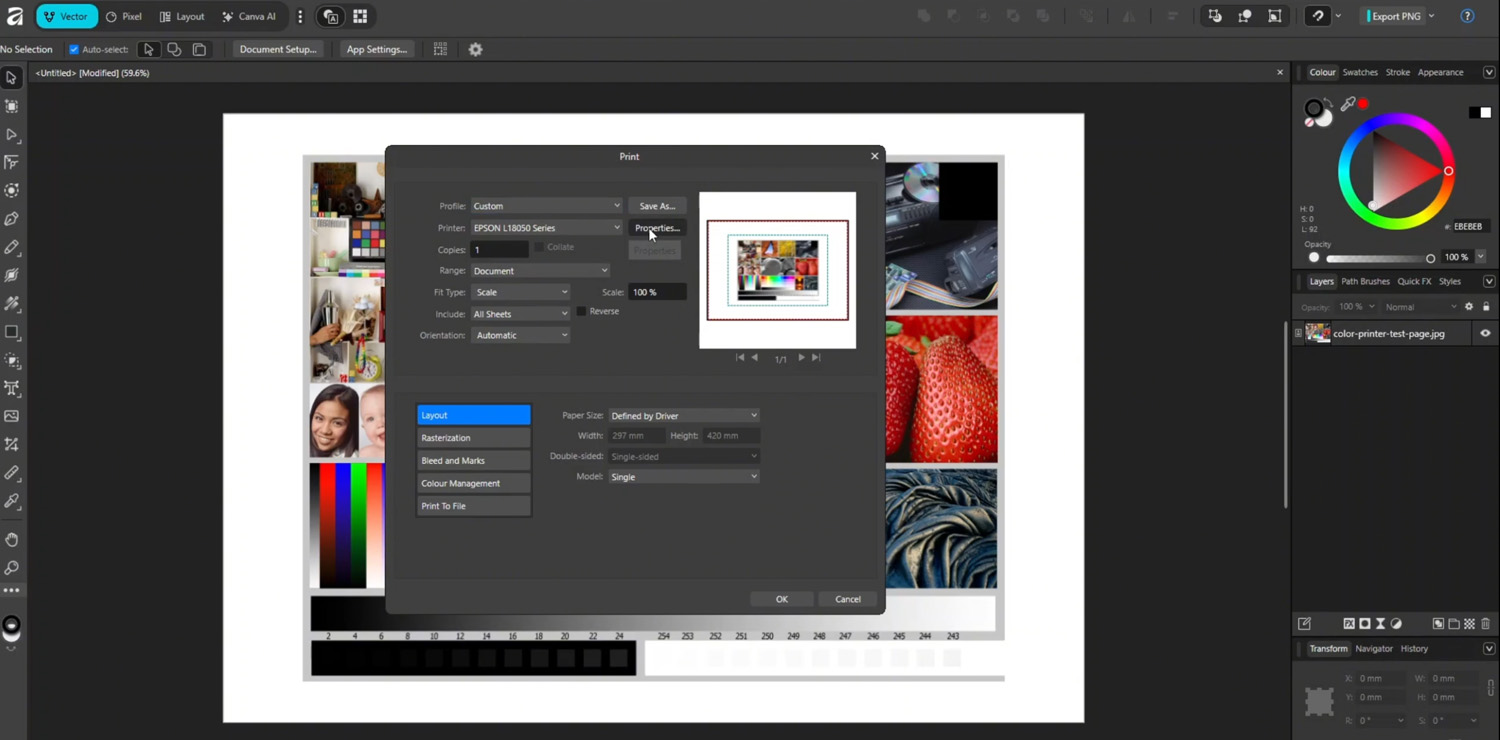
Task: Click the colour picker eyedropper icon
Action: (x=1348, y=104)
